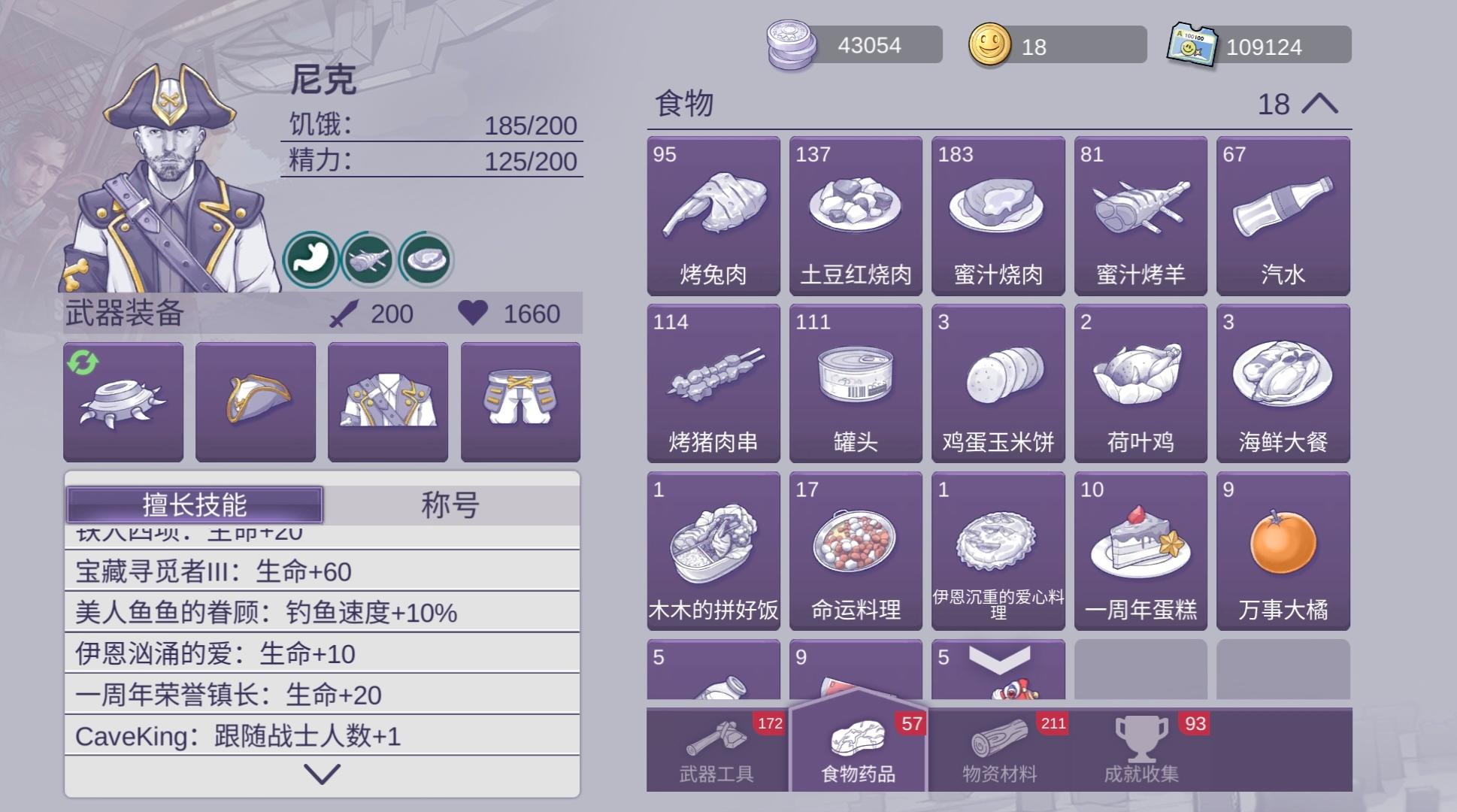Expand the skills list down arrow
Viewport: 1457px width, 812px height.
(323, 774)
